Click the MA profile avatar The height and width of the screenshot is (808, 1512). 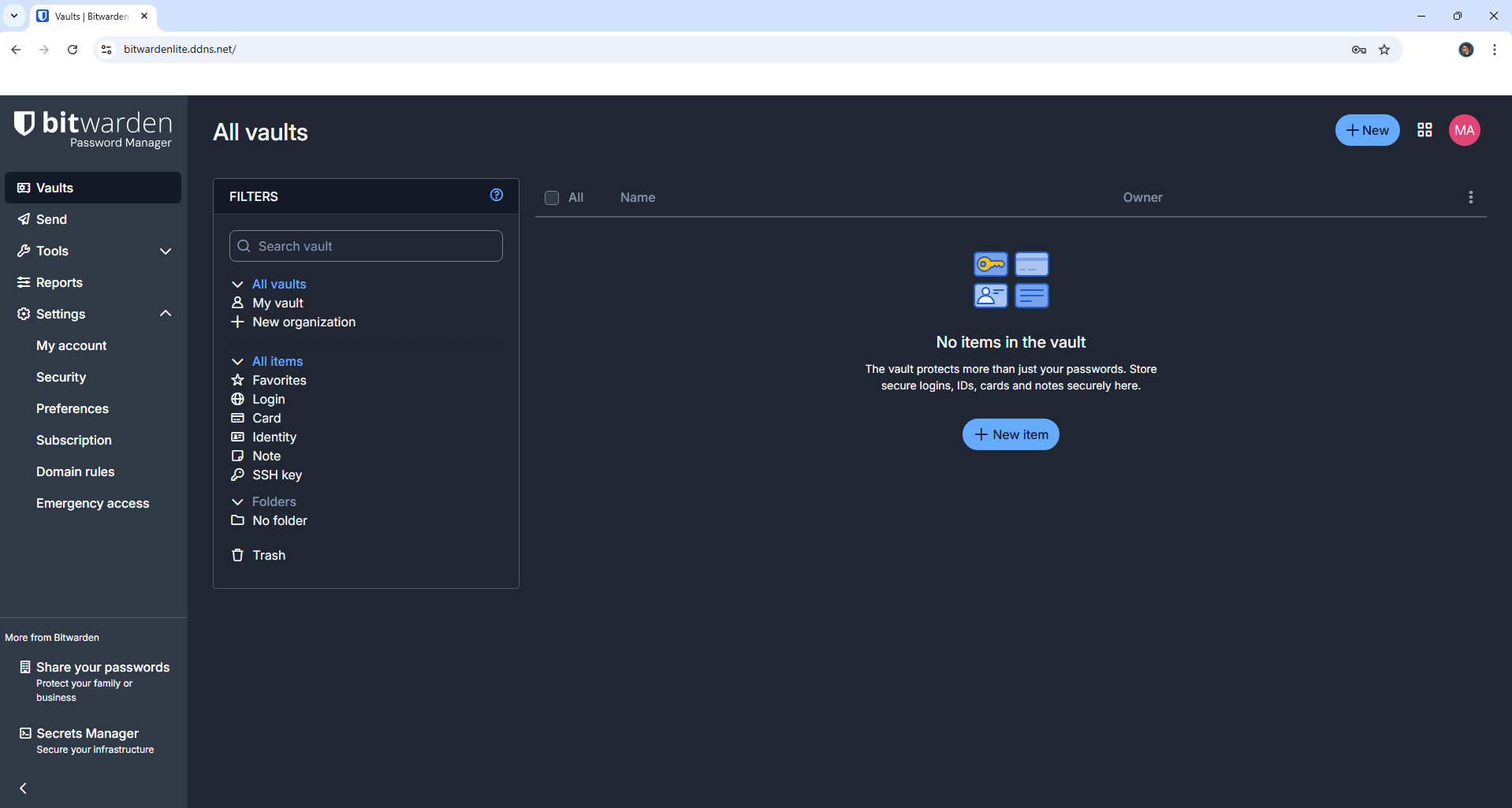click(x=1464, y=130)
